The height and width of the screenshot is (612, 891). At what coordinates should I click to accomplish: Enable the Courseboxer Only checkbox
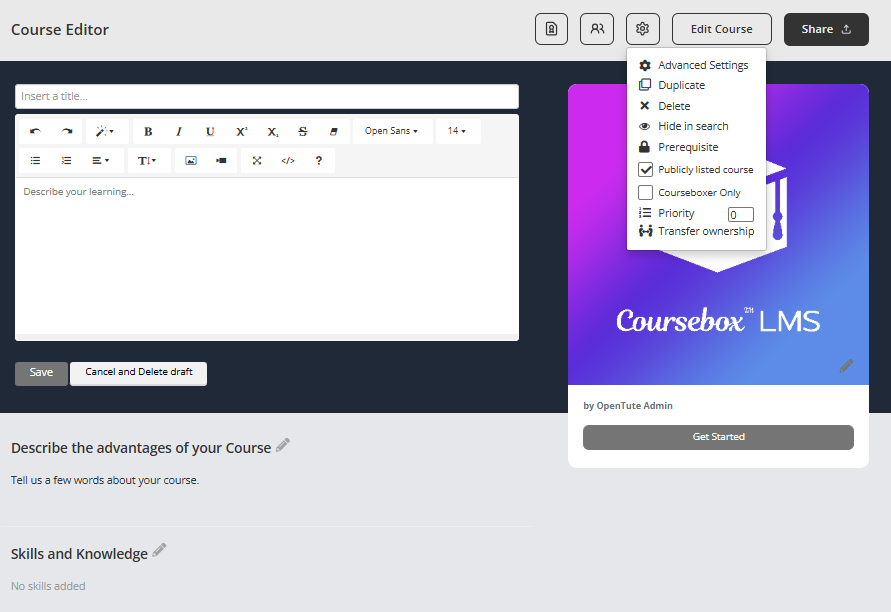click(646, 193)
